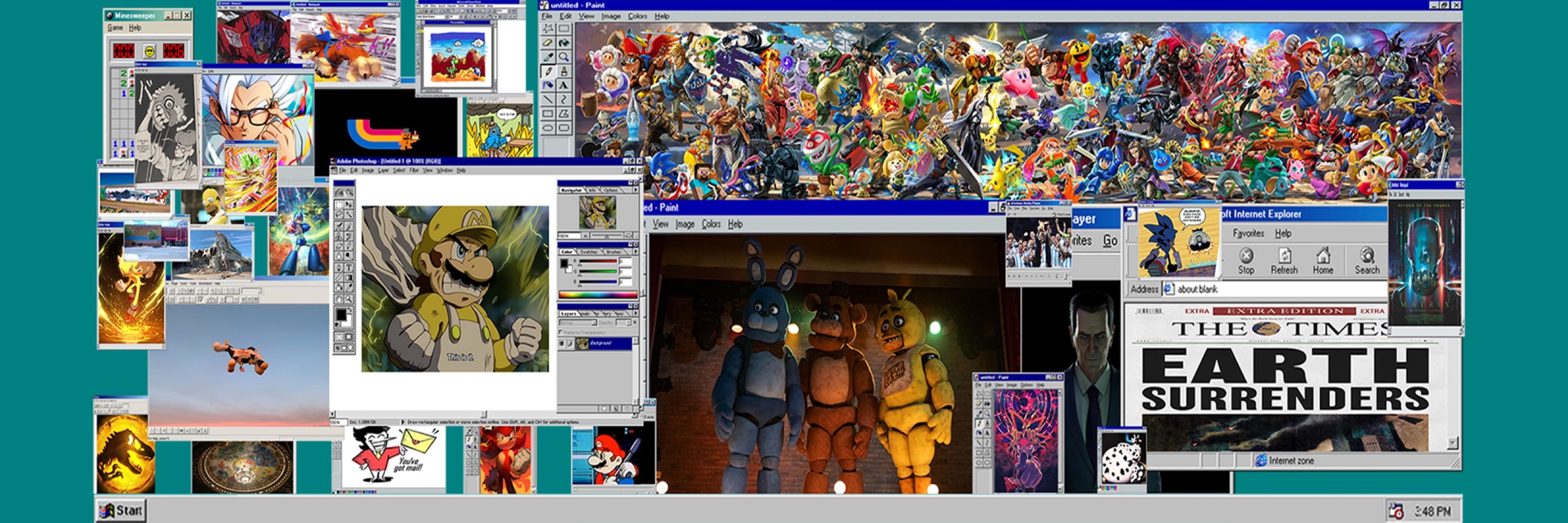
Task: Select the Rectangle shape tool in top Paint window
Action: (548, 114)
